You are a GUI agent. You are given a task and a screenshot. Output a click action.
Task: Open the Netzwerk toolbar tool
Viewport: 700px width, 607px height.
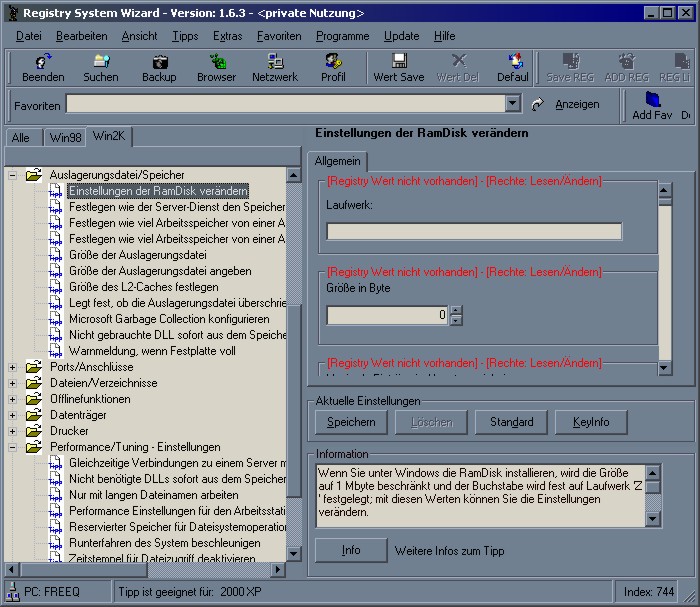(275, 61)
